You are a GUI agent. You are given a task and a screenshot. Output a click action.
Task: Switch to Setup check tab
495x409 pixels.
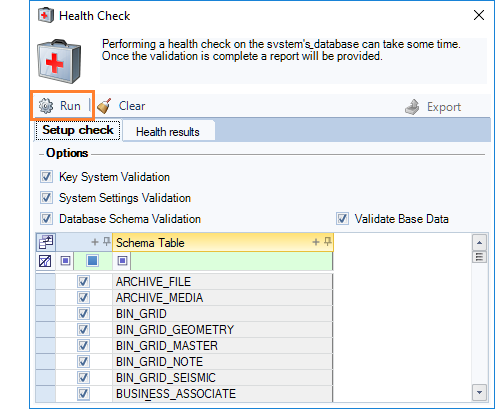point(78,130)
